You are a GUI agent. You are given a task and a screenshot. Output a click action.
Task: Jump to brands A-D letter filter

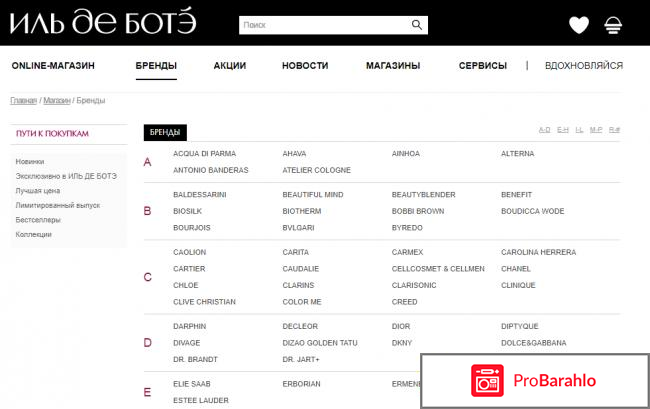click(x=545, y=130)
